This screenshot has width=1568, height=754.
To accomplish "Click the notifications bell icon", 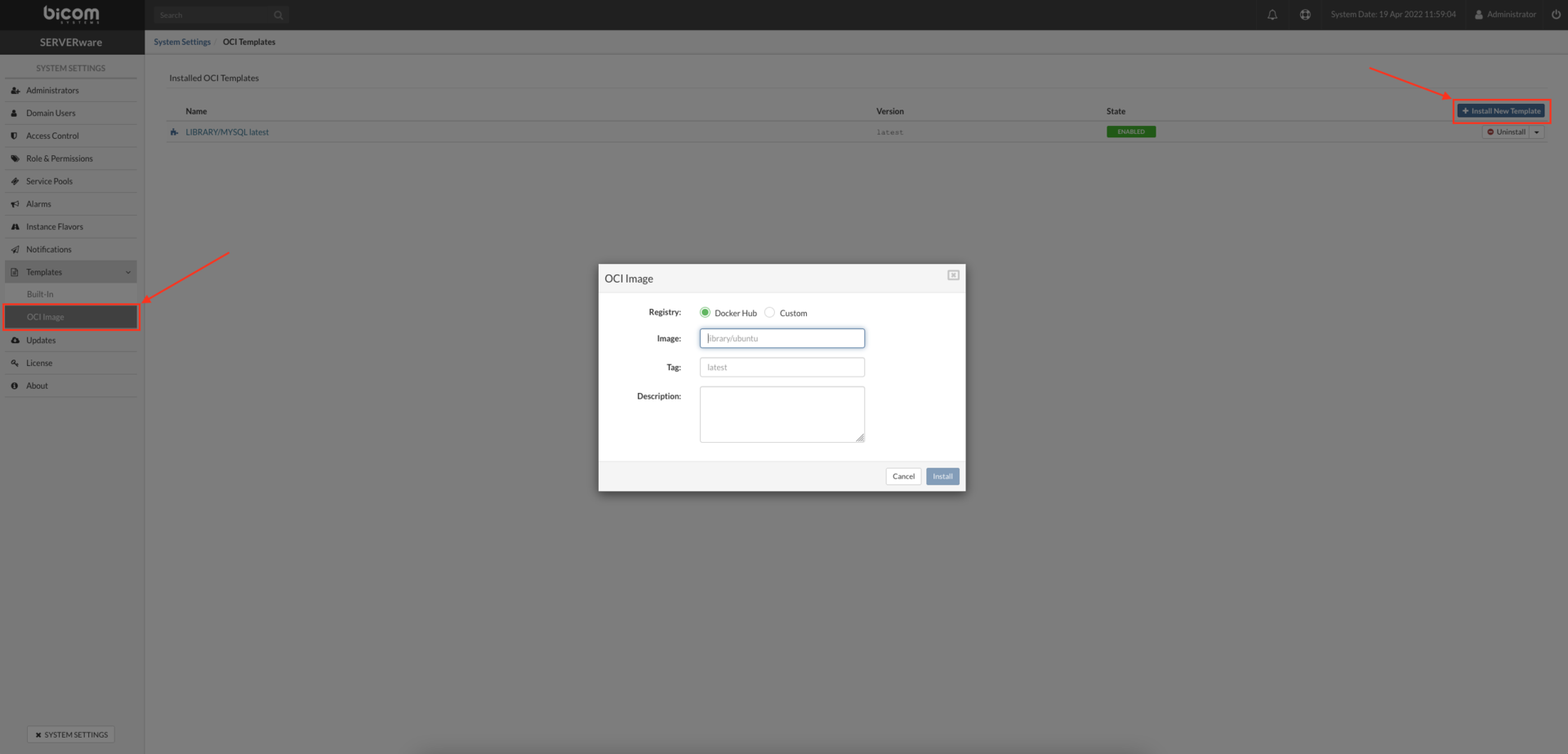I will coord(1272,15).
